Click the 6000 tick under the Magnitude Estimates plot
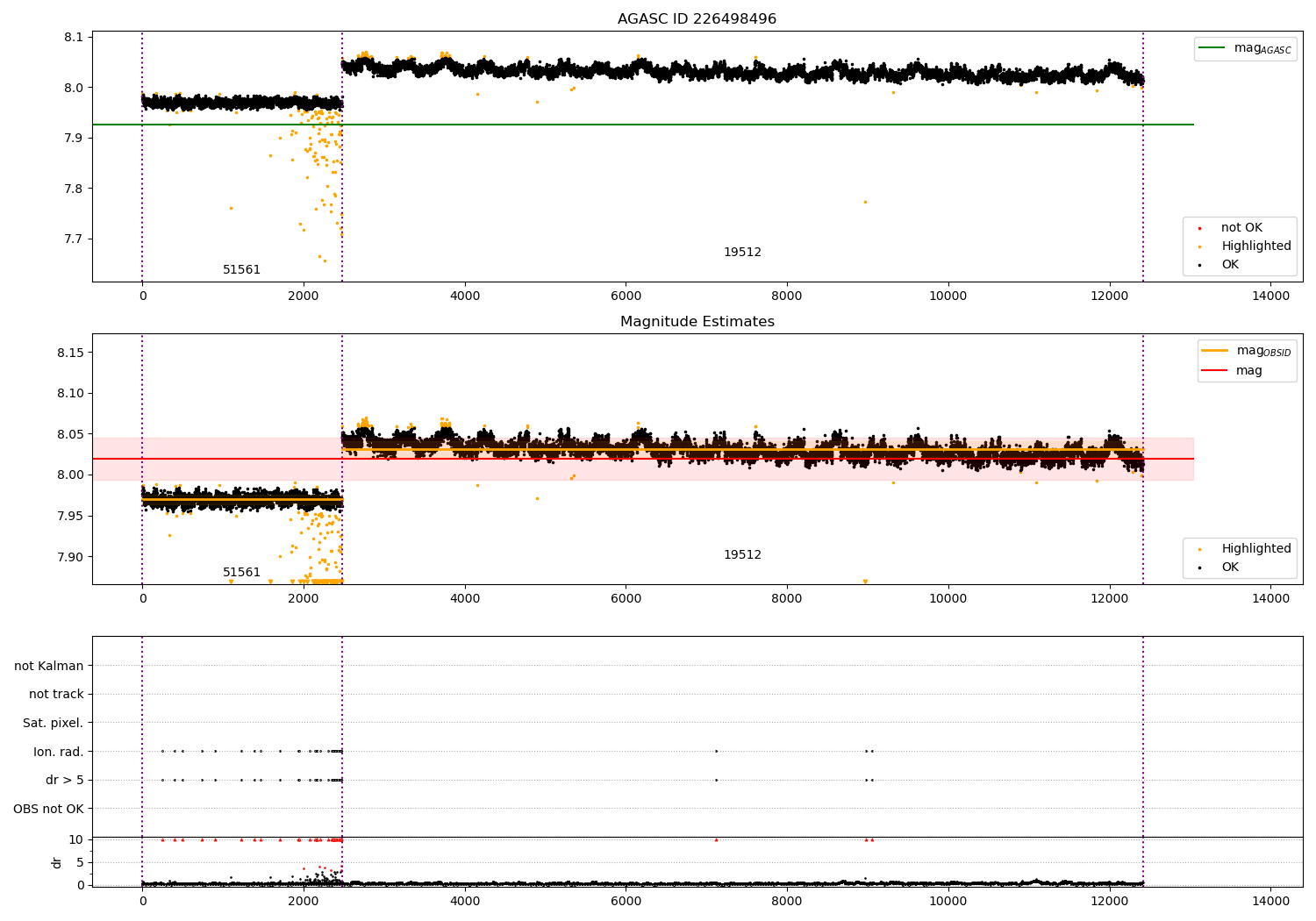Image resolution: width=1316 pixels, height=921 pixels. coord(626,598)
